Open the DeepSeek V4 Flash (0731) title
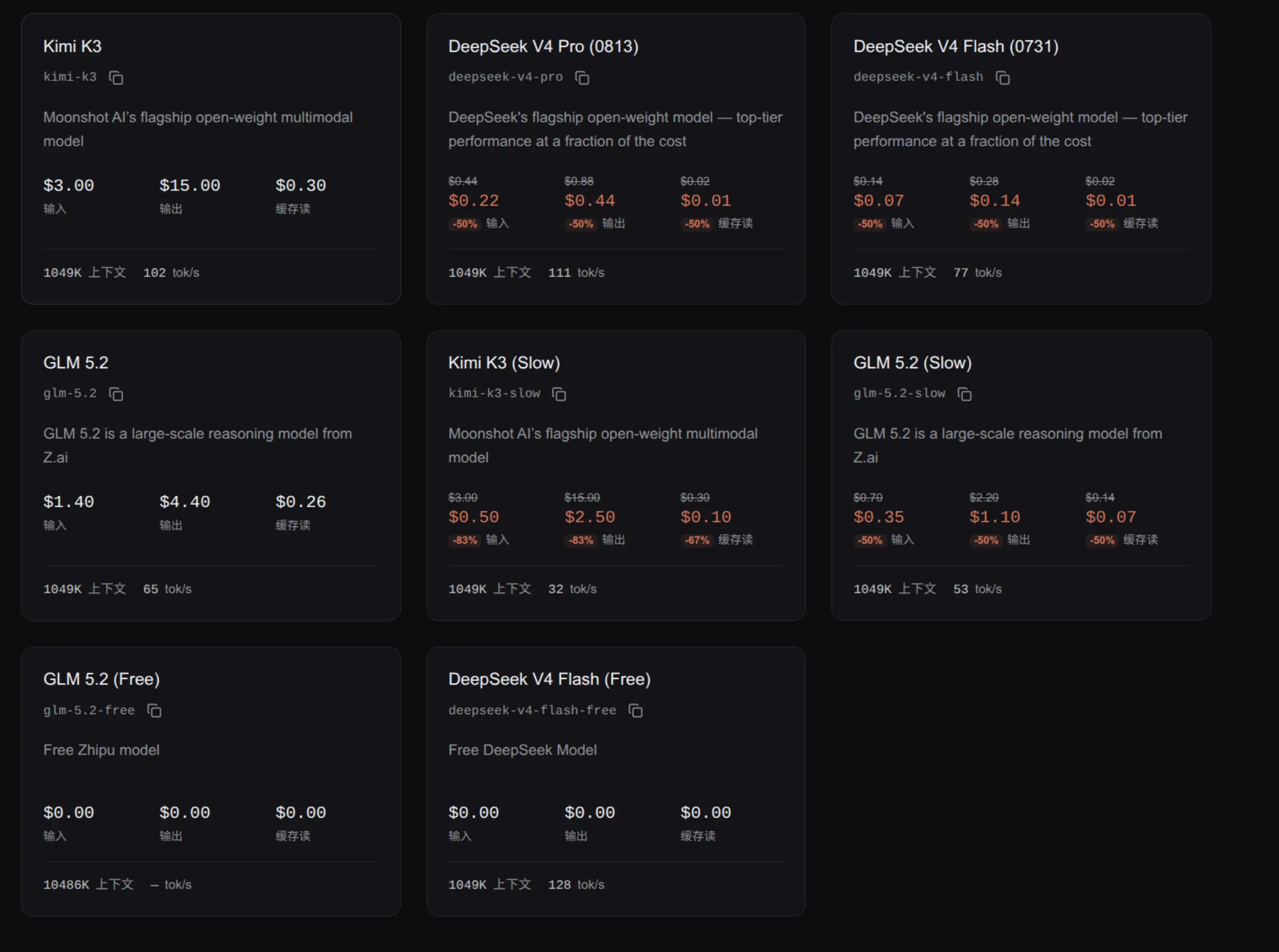 point(956,46)
